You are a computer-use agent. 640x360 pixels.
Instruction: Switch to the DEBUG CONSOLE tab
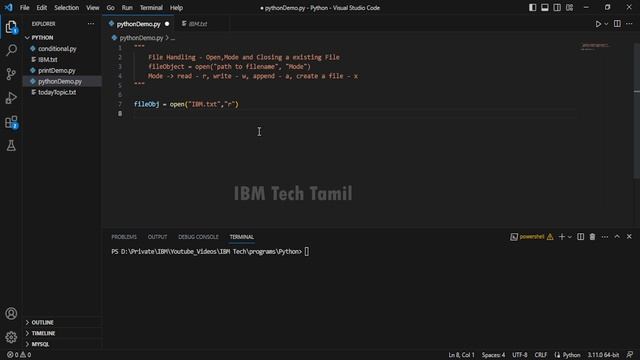pos(198,237)
